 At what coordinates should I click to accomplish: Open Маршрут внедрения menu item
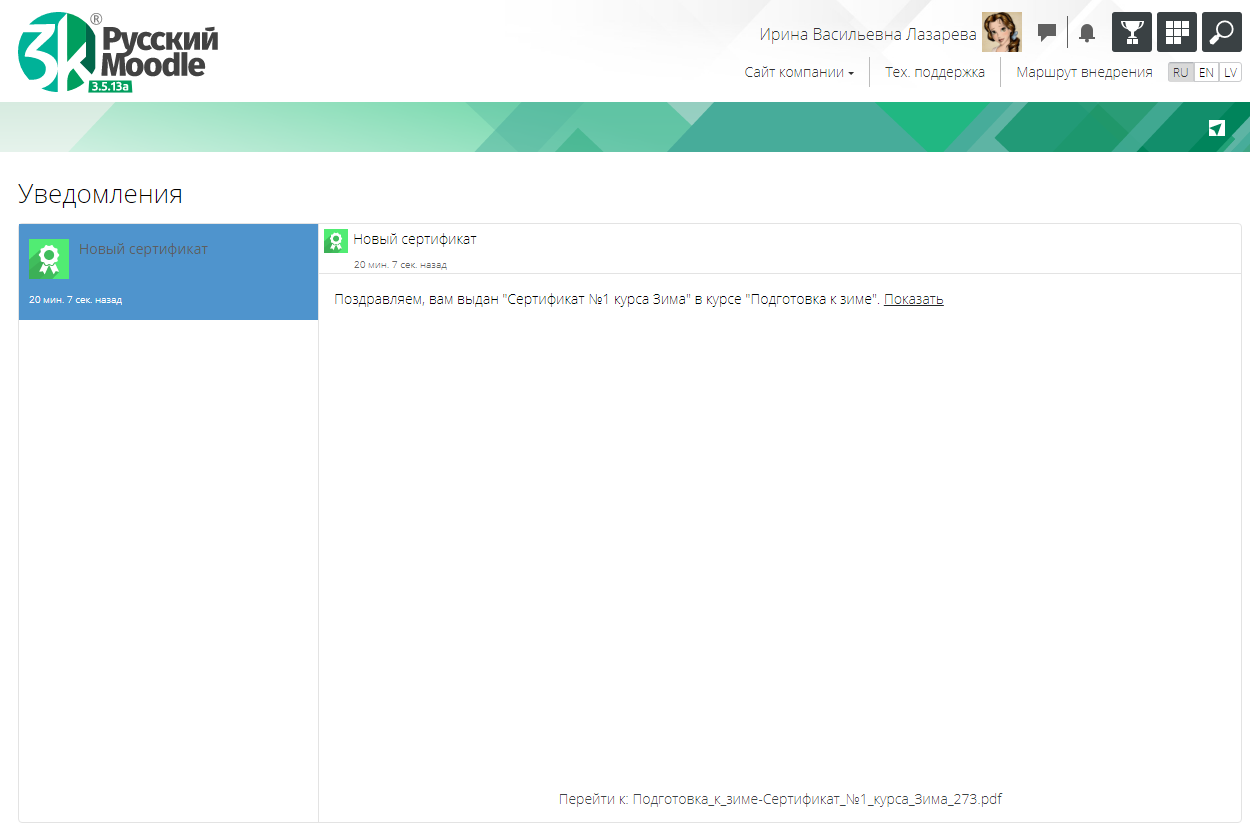(x=1084, y=73)
